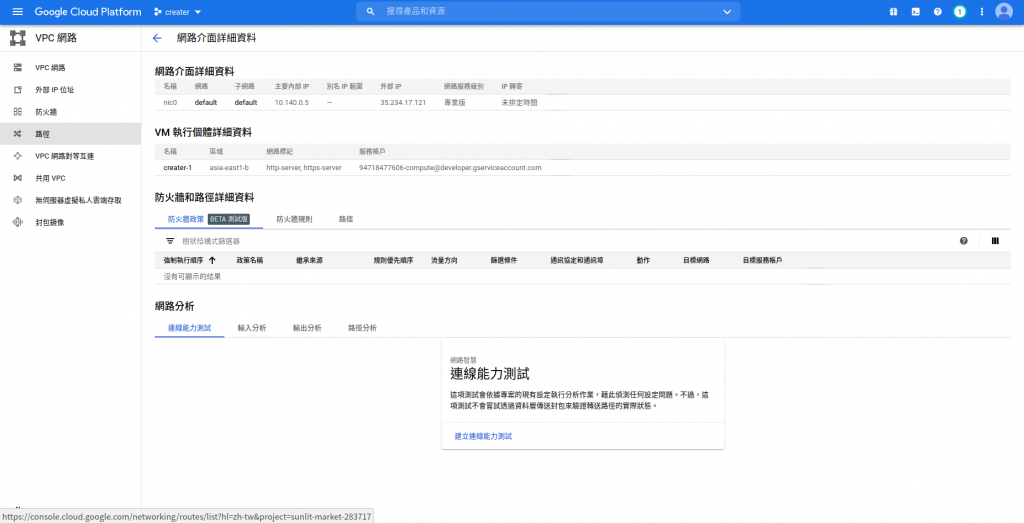The image size is (1024, 523).
Task: Switch to the 輸入分析 tab
Action: pyautogui.click(x=251, y=328)
